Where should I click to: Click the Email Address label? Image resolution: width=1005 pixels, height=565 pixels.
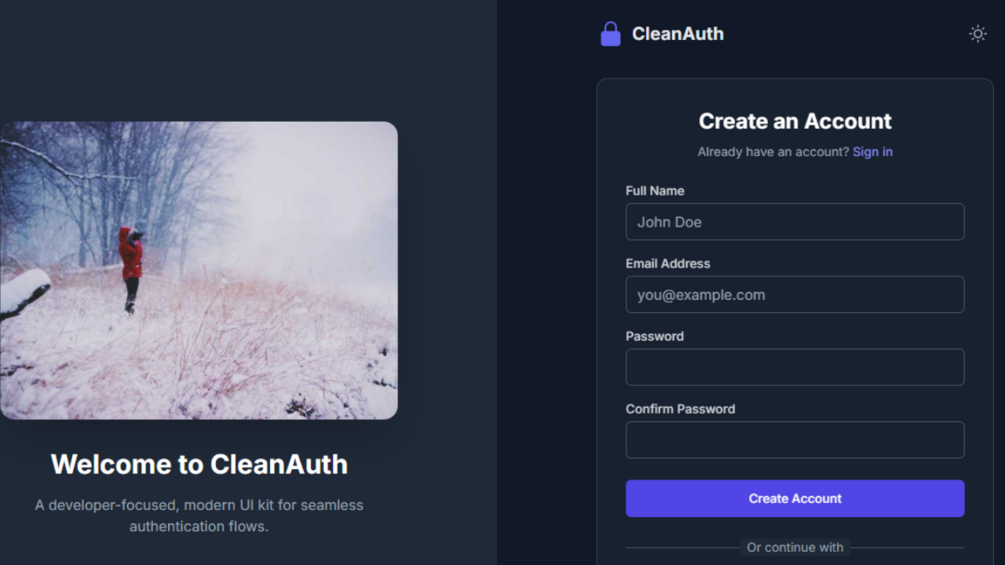pyautogui.click(x=667, y=263)
